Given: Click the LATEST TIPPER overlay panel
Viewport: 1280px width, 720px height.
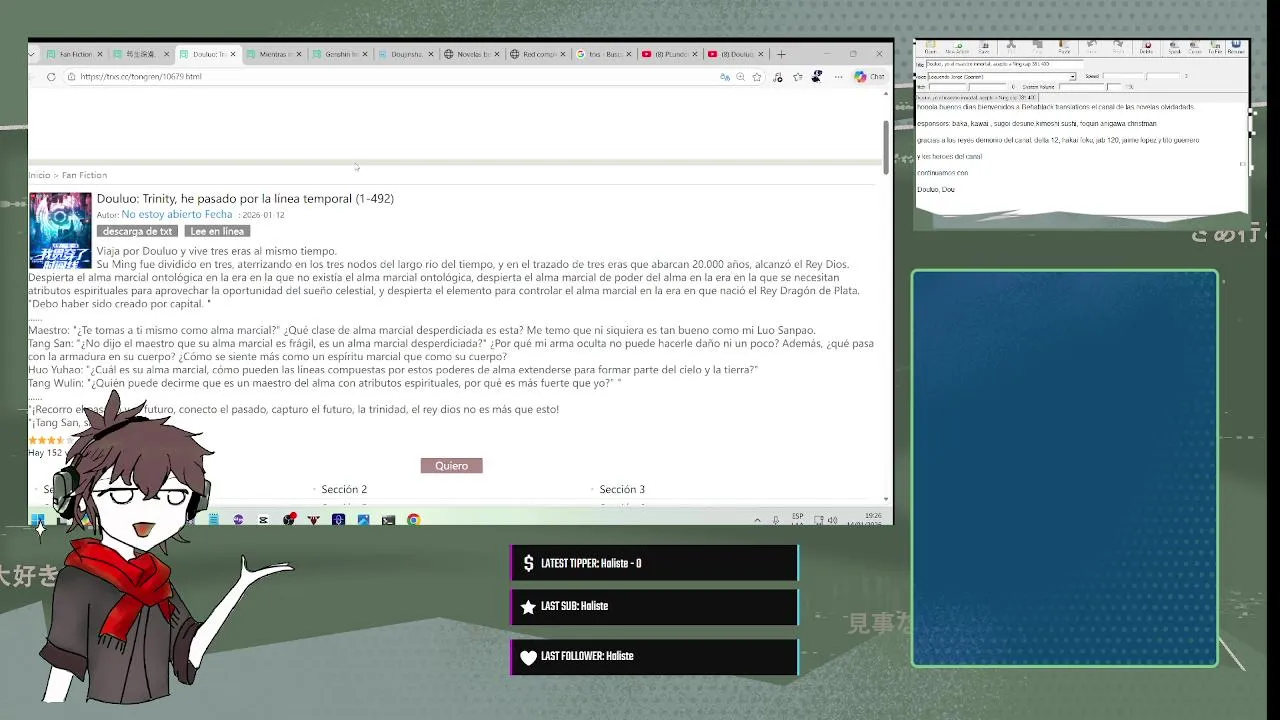Looking at the screenshot, I should [x=654, y=563].
